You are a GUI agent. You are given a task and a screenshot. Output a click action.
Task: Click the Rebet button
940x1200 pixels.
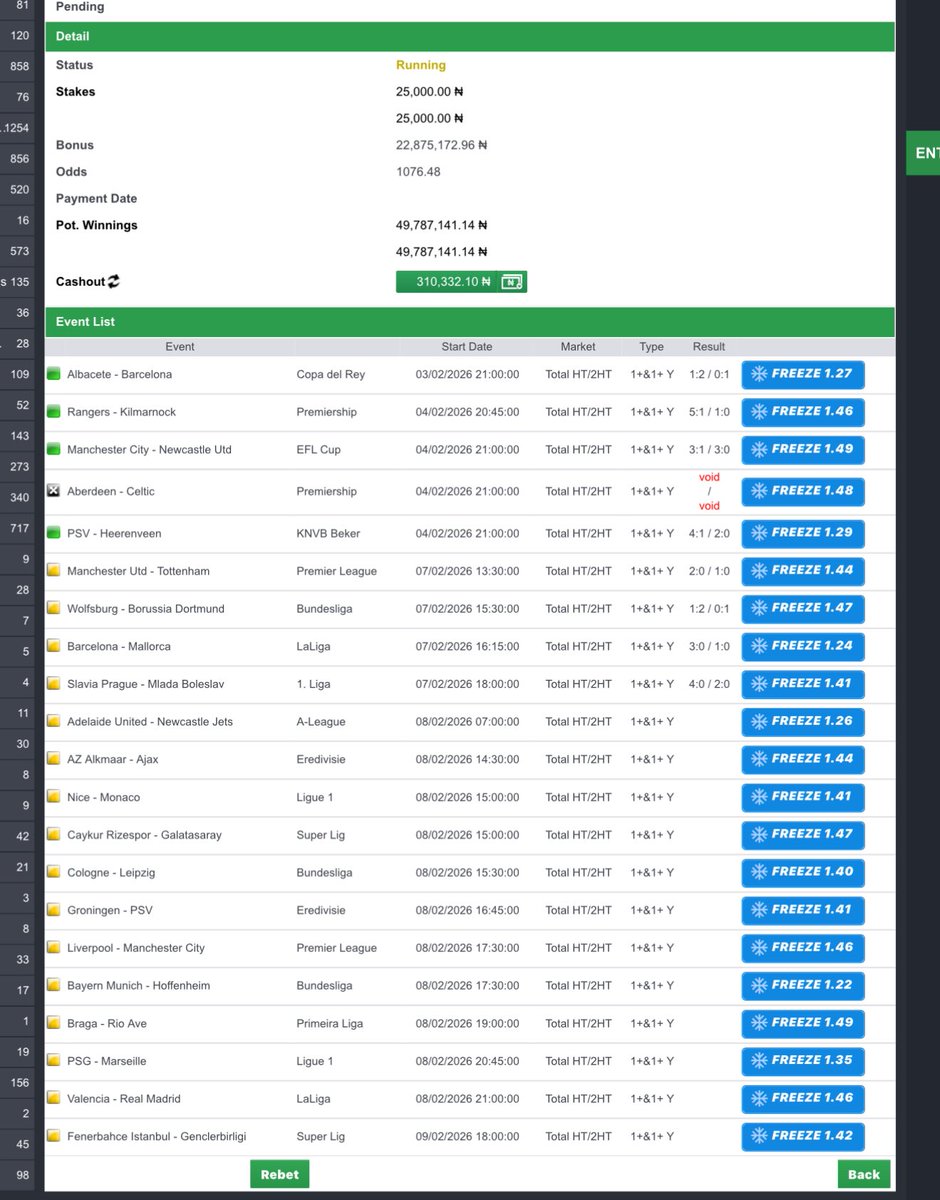(x=280, y=1174)
